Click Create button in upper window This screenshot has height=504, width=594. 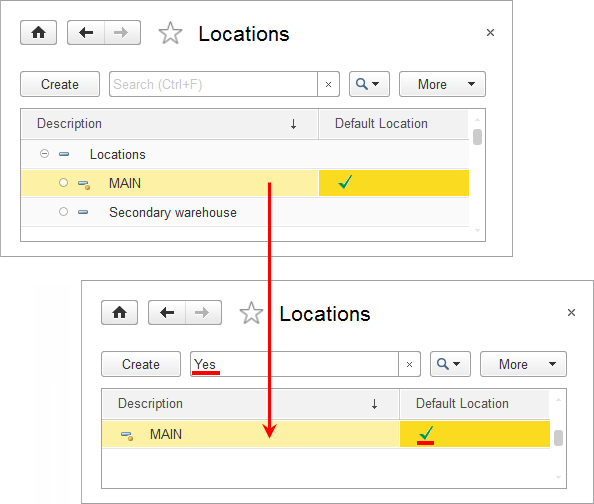[60, 84]
